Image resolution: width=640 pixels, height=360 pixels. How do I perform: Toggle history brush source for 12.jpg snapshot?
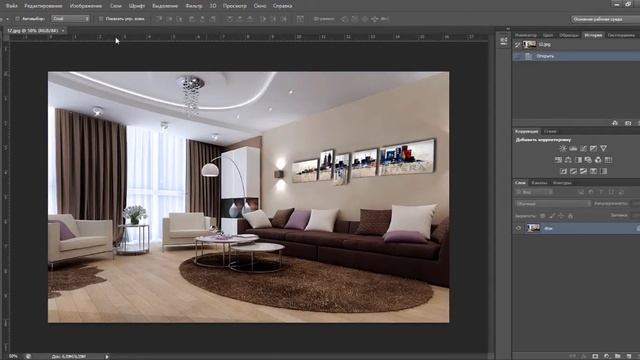click(517, 45)
